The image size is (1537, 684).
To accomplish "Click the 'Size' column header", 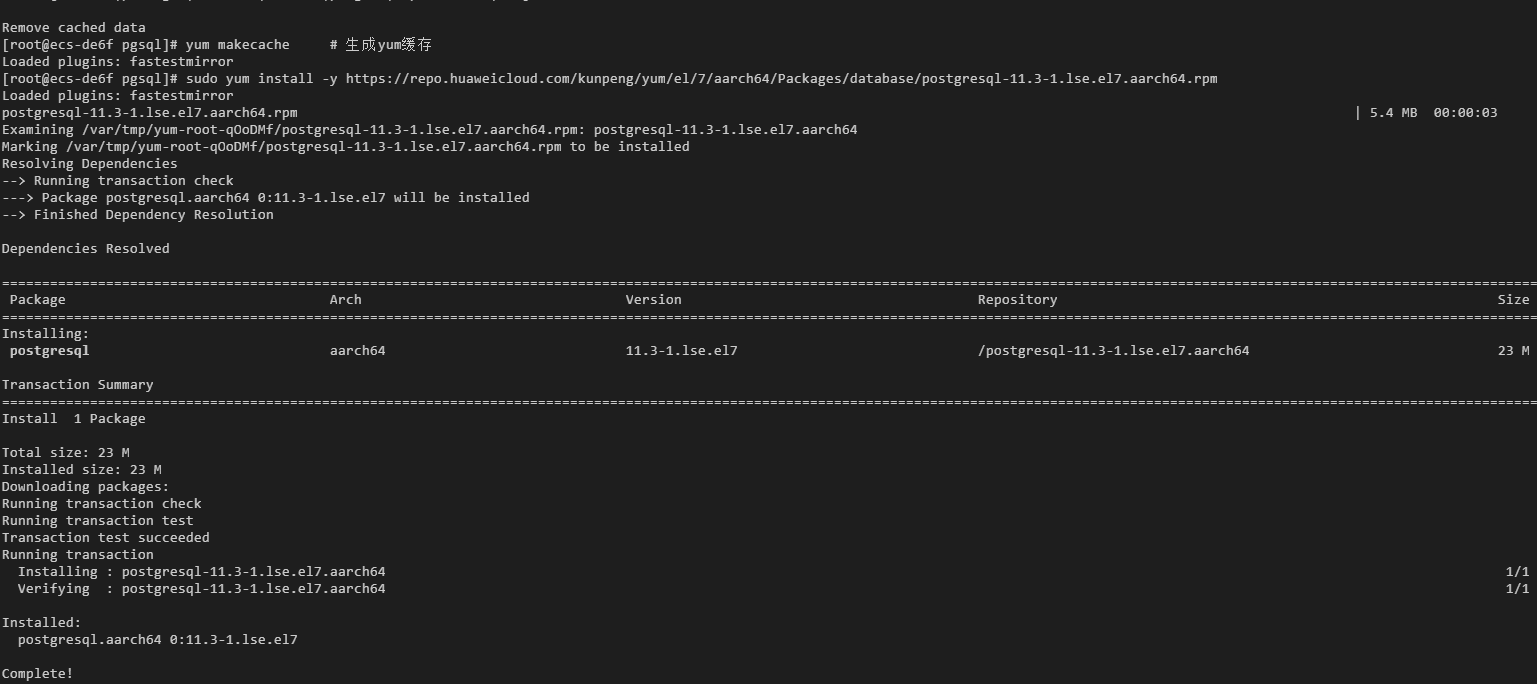I will (1513, 299).
